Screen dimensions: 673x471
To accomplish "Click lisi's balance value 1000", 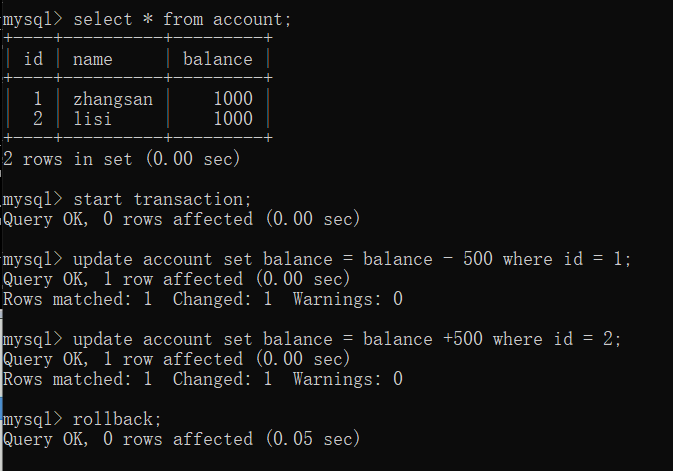I will click(x=233, y=119).
